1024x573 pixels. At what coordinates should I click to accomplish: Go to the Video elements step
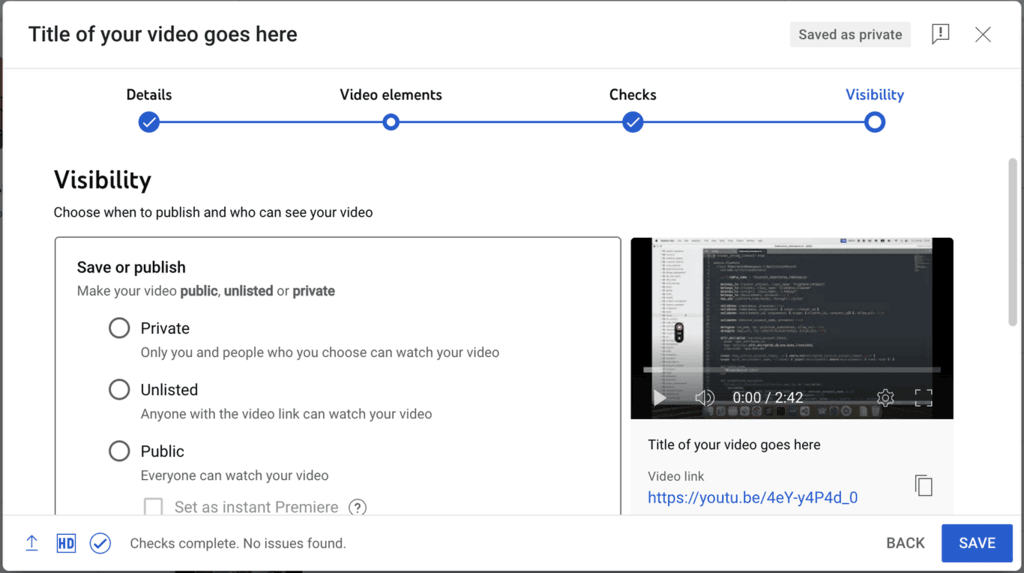[391, 122]
